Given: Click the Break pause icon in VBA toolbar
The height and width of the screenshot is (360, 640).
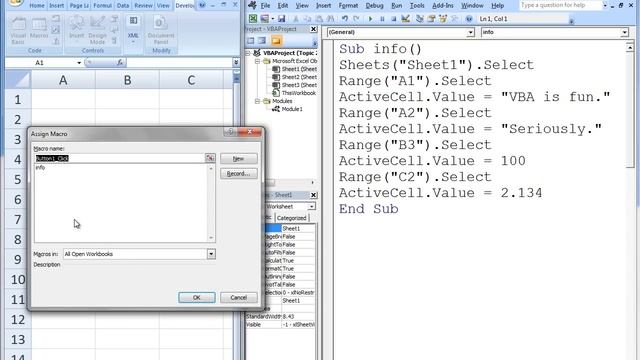Looking at the screenshot, I should (382, 19).
